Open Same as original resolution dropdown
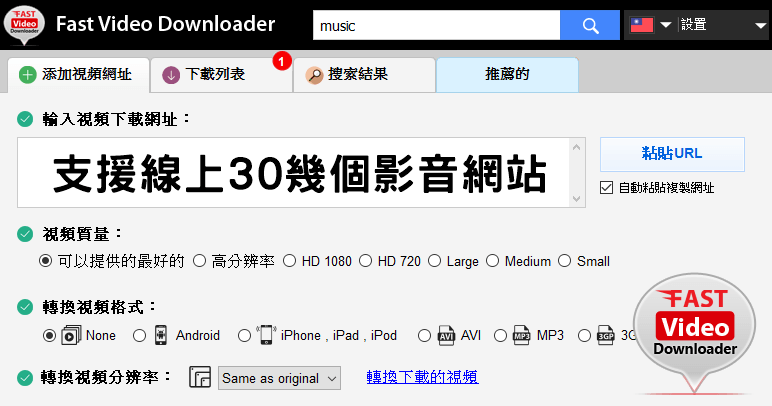This screenshot has width=772, height=406. coord(279,378)
